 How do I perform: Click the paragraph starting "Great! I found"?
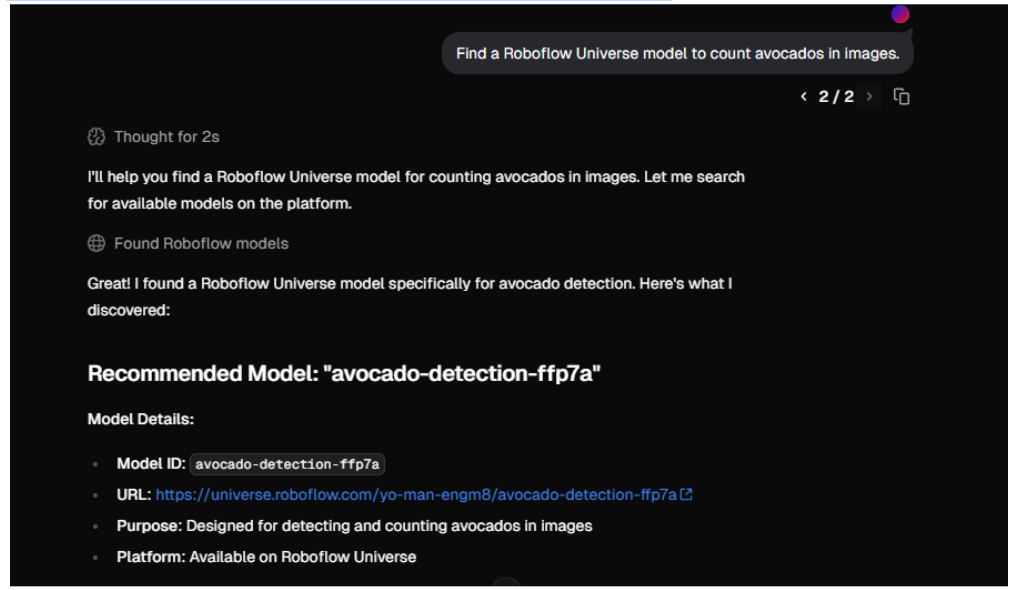(x=410, y=297)
